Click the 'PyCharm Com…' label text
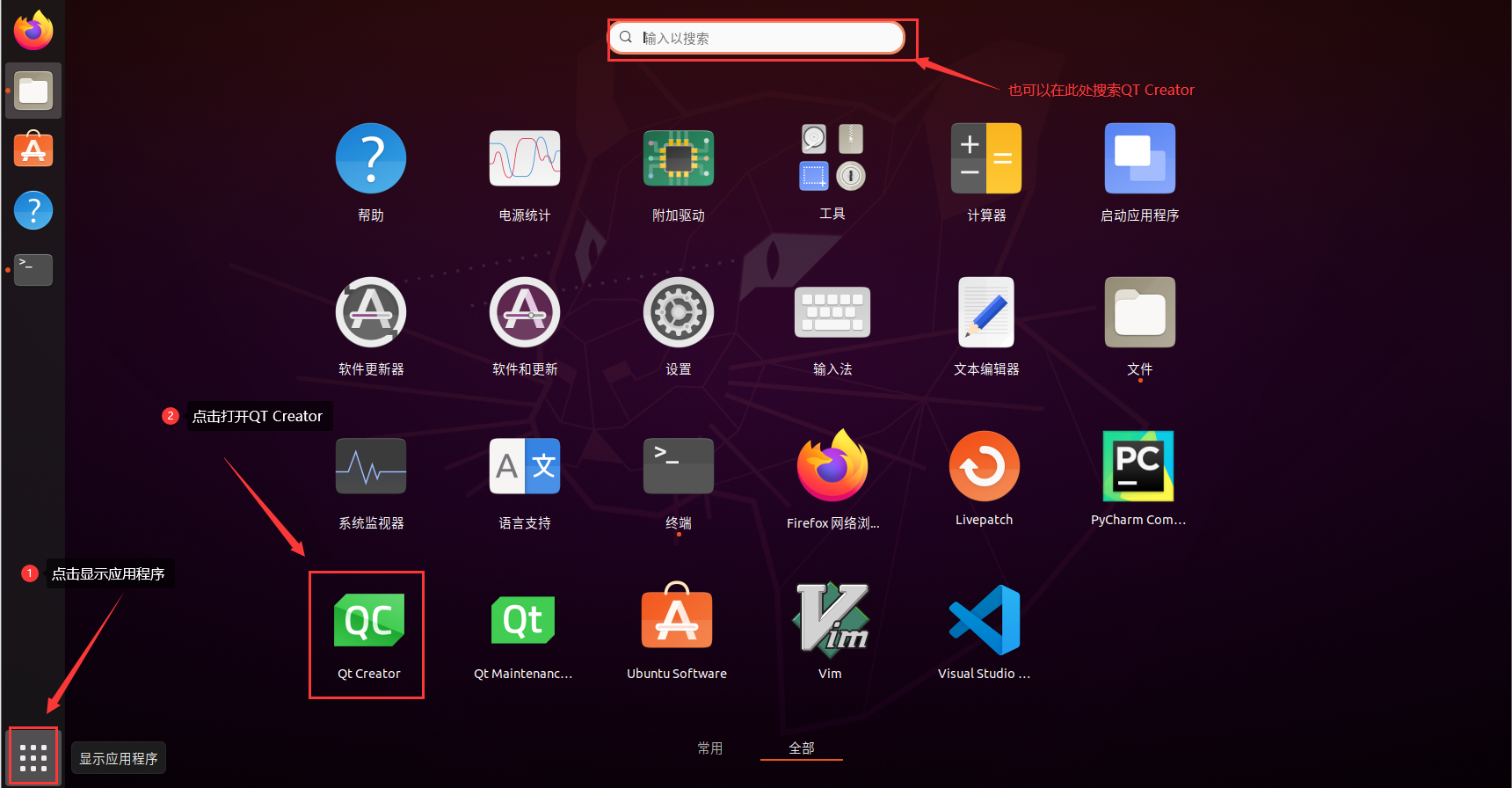Image resolution: width=1512 pixels, height=788 pixels. pos(1138,520)
